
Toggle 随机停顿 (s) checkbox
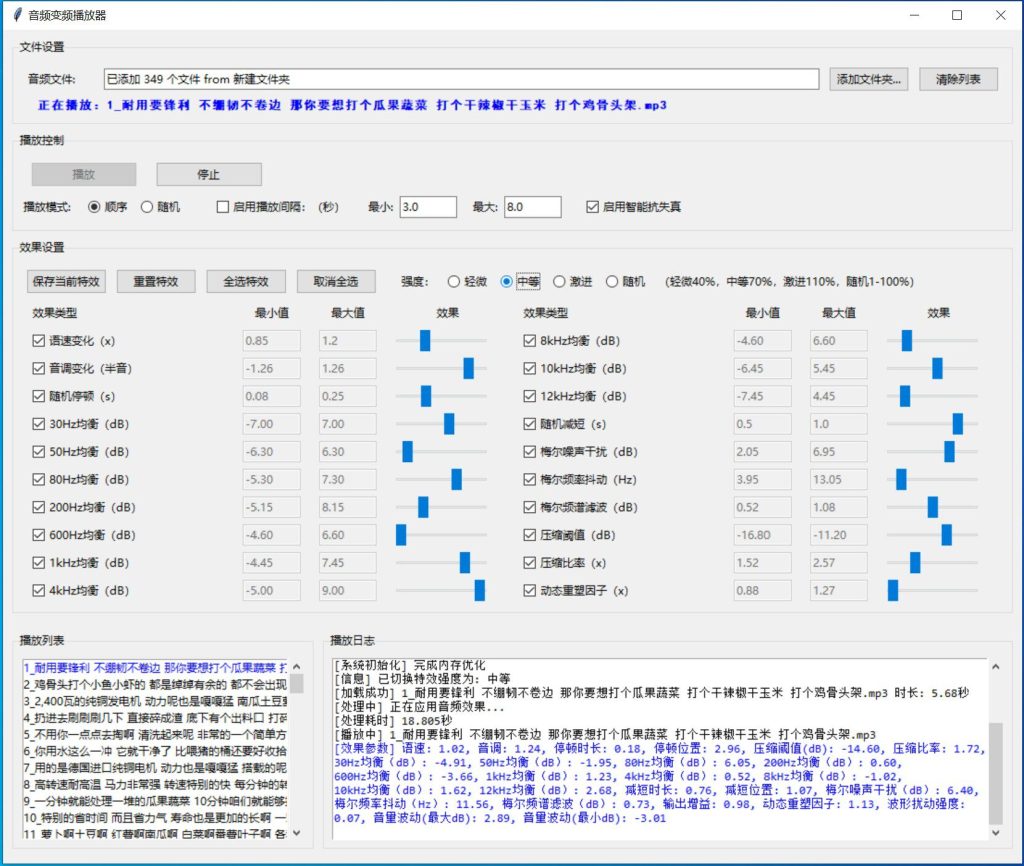point(39,396)
